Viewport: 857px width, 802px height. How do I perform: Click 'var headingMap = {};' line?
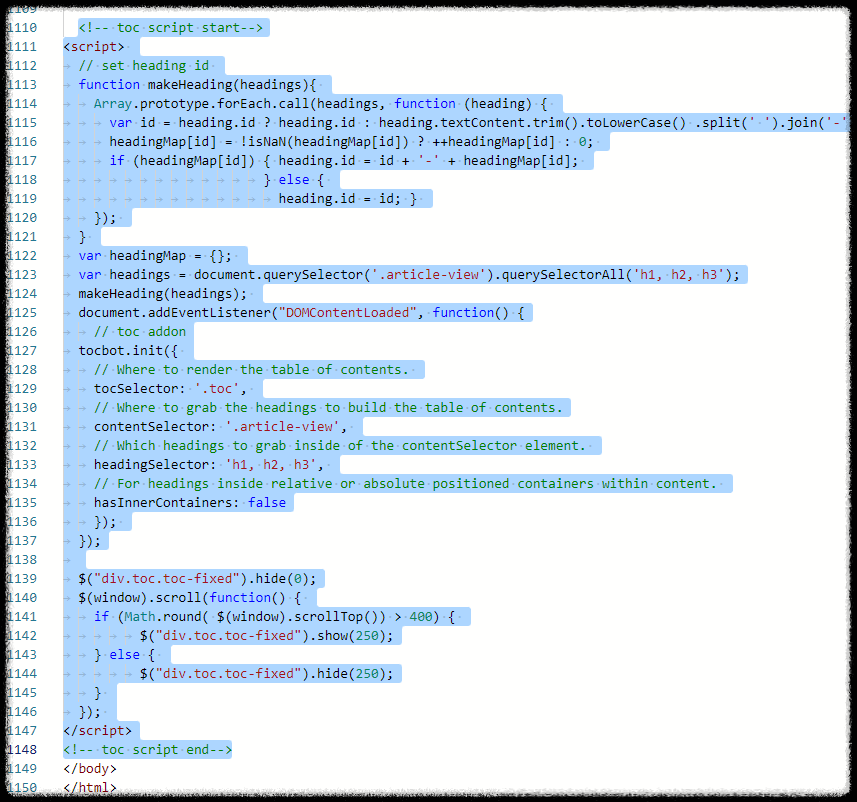[x=155, y=256]
